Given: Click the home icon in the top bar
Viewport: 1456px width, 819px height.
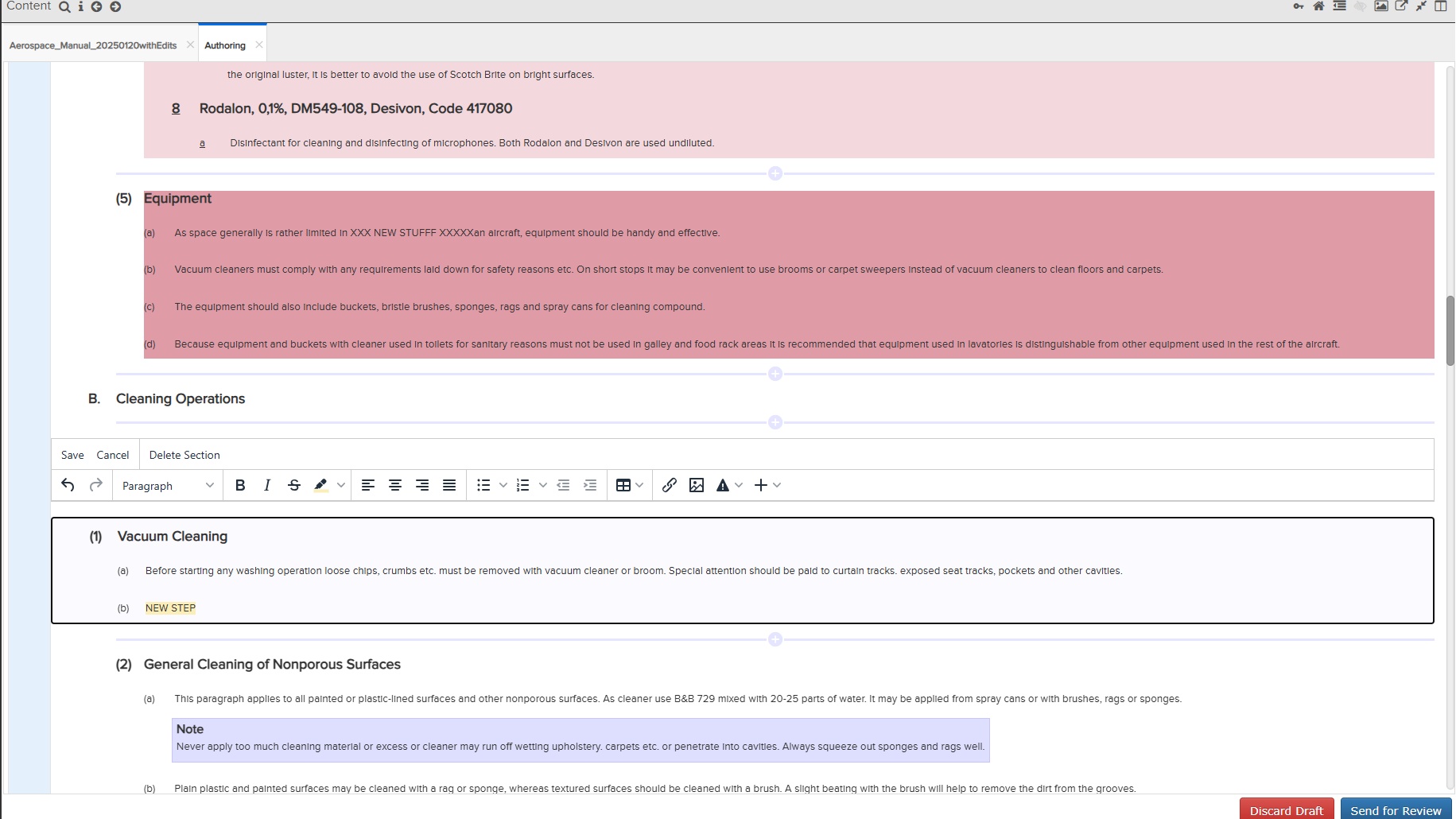Looking at the screenshot, I should pos(1318,6).
